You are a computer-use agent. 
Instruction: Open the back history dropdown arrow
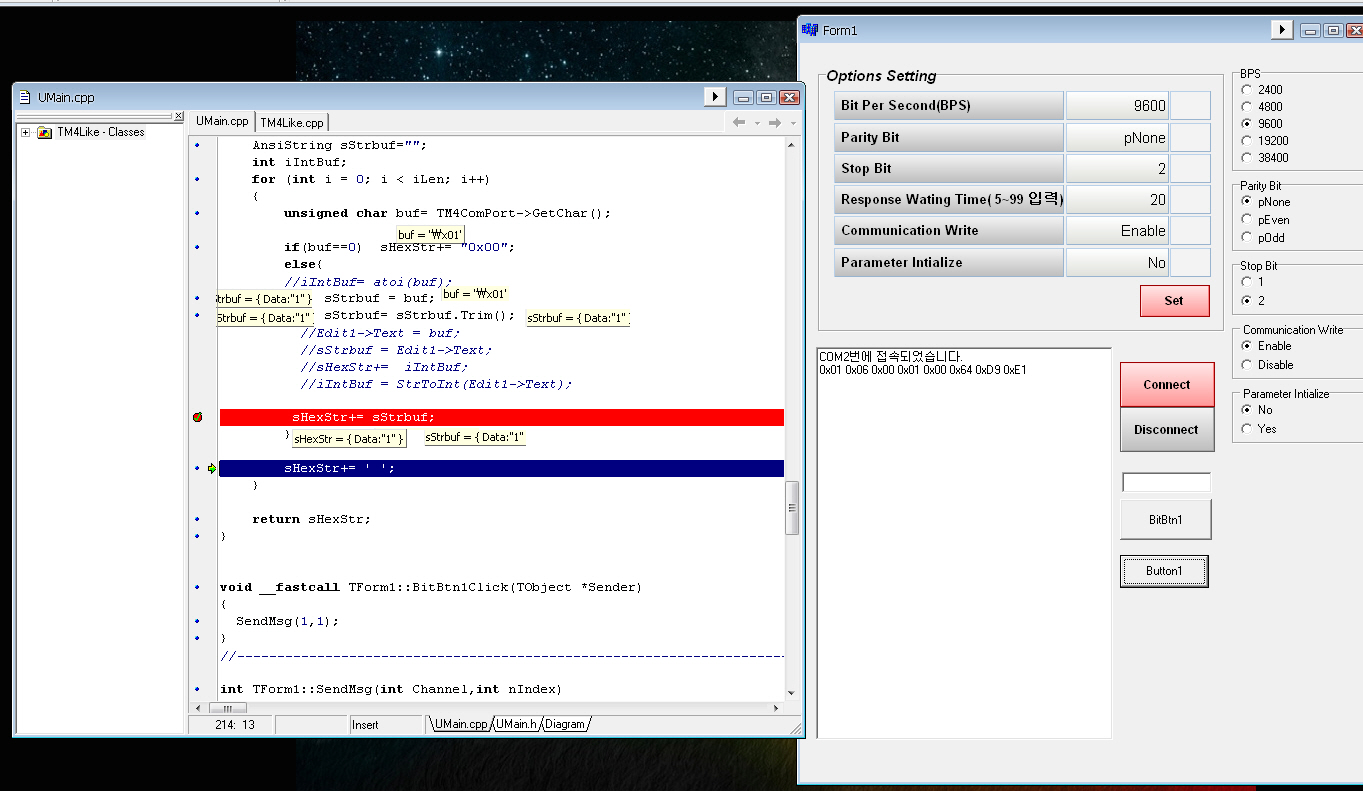point(756,123)
